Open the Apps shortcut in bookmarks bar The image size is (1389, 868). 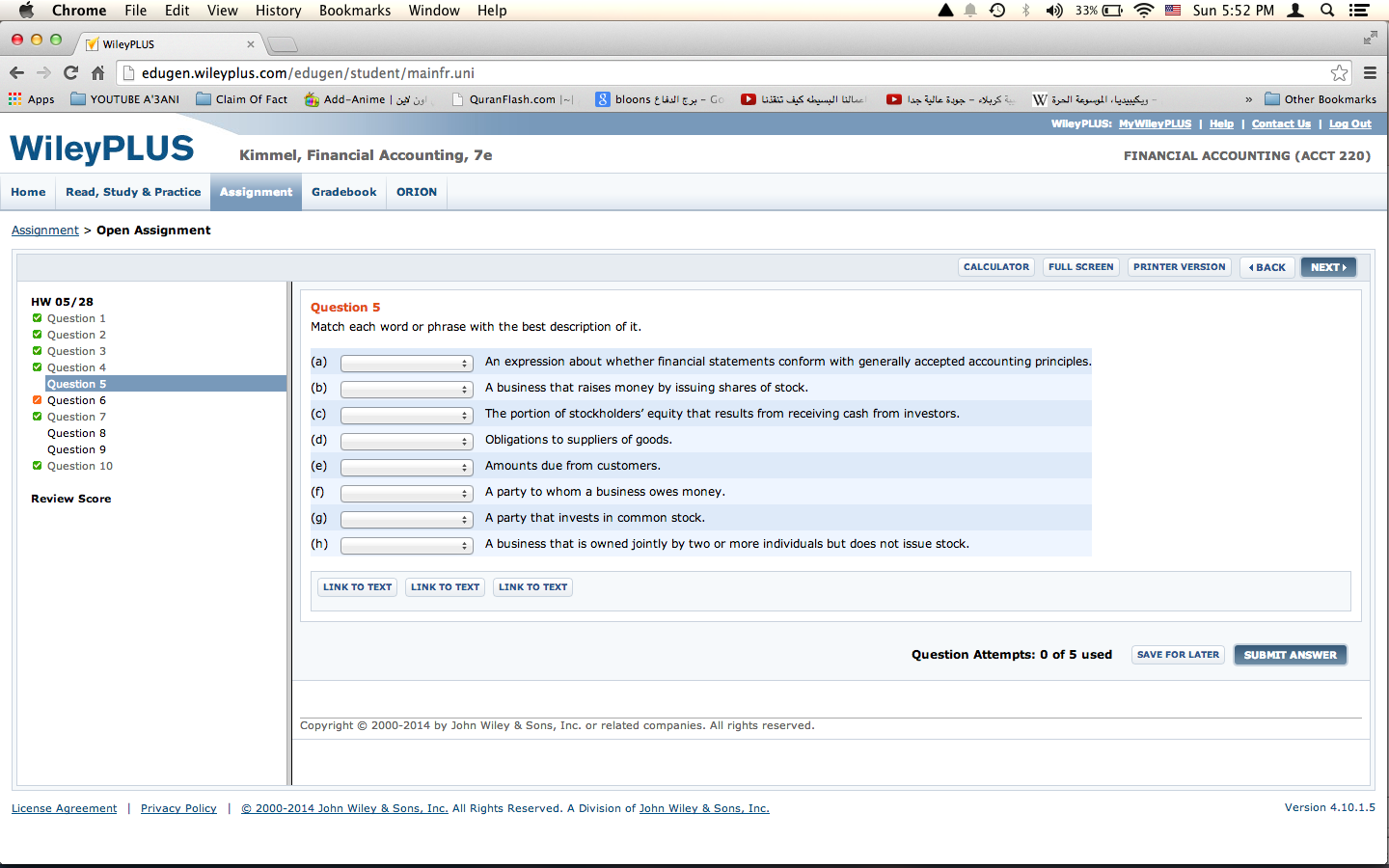pyautogui.click(x=32, y=99)
